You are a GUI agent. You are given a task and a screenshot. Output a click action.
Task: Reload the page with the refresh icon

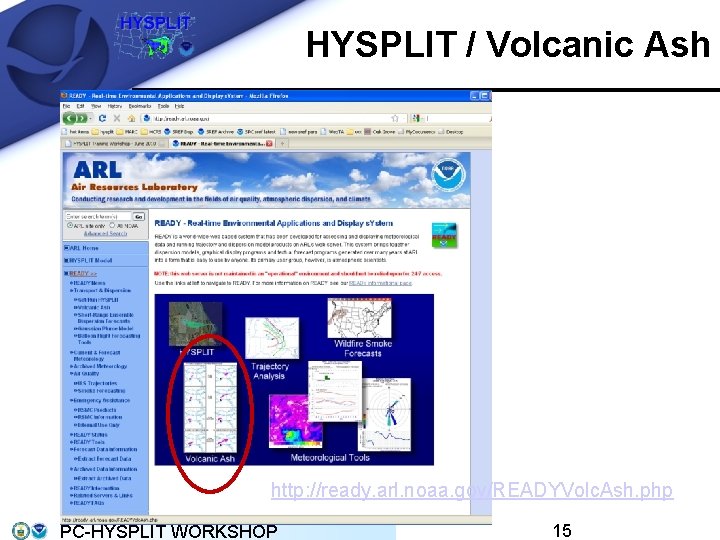[x=102, y=118]
